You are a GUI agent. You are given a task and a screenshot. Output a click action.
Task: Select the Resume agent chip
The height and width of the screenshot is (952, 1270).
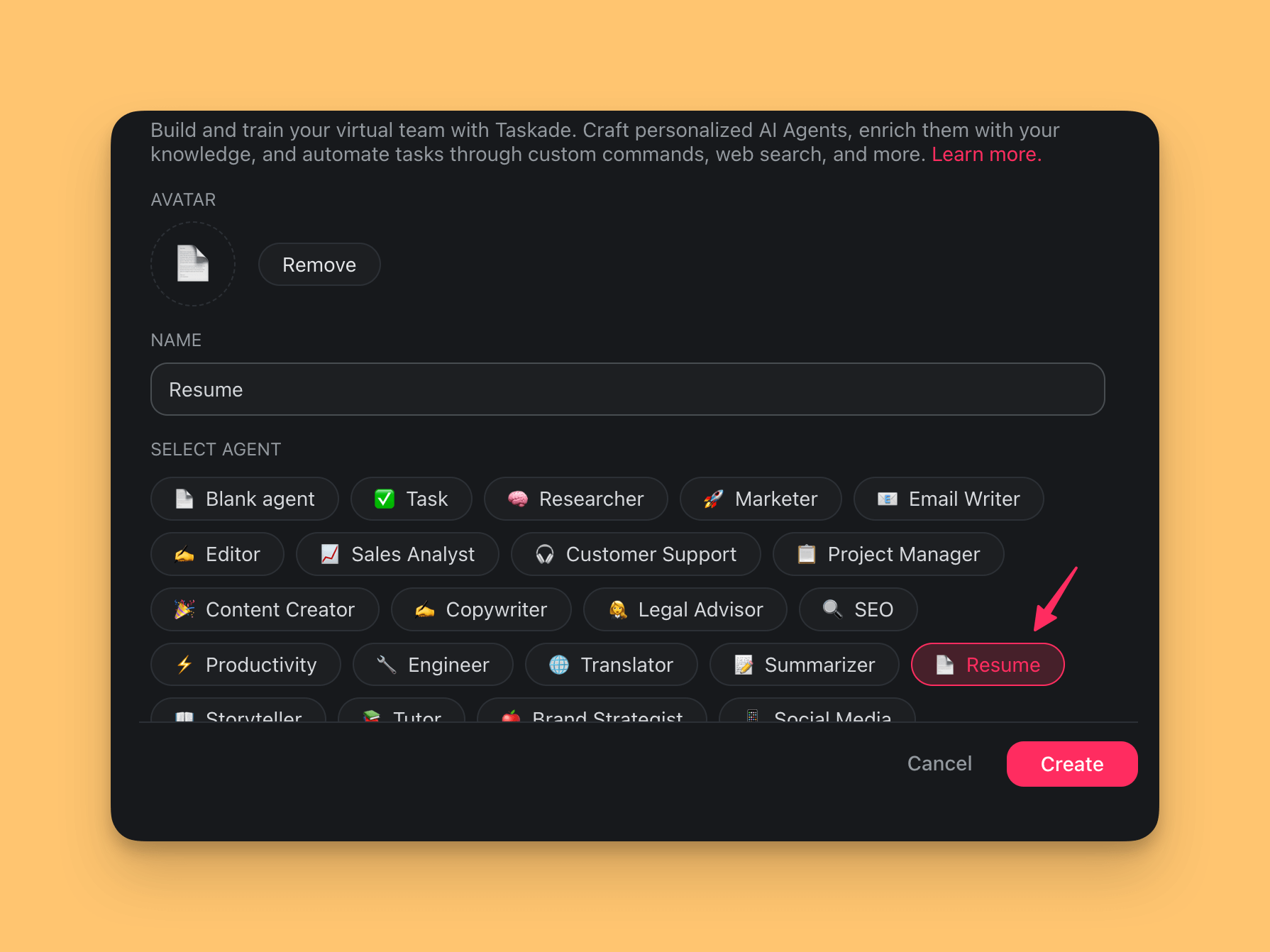[987, 665]
